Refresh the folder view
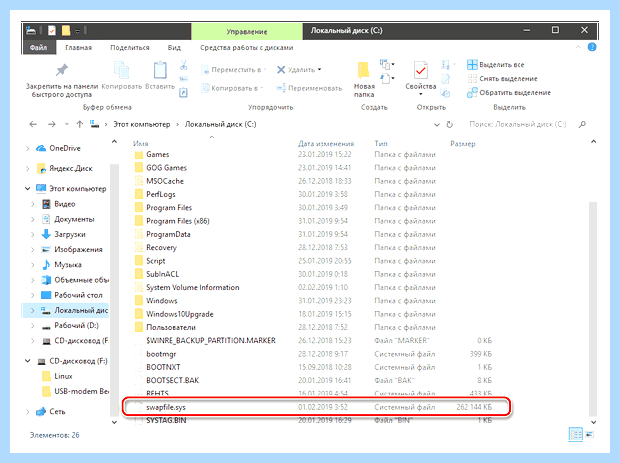This screenshot has width=620, height=463. (x=450, y=125)
